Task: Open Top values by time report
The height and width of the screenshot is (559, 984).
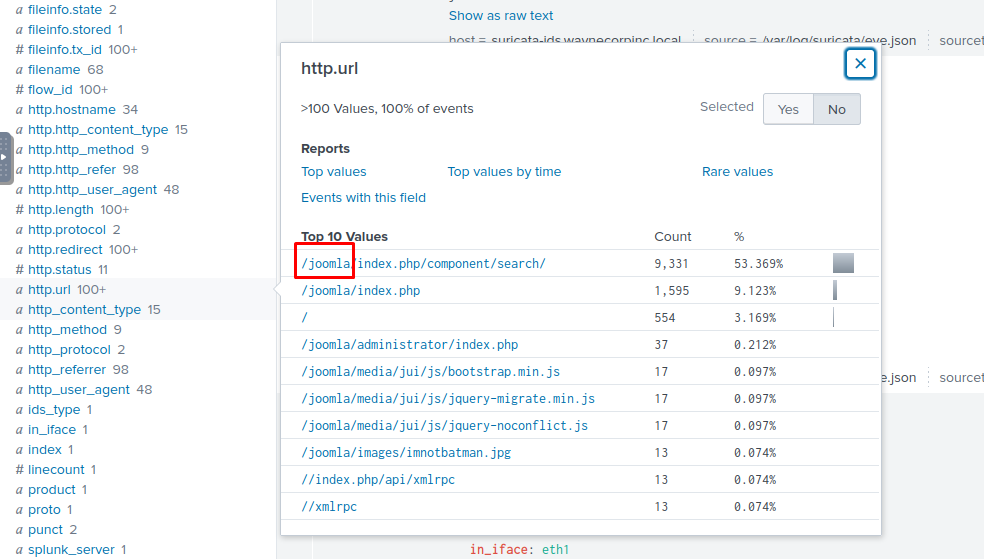Action: (504, 171)
